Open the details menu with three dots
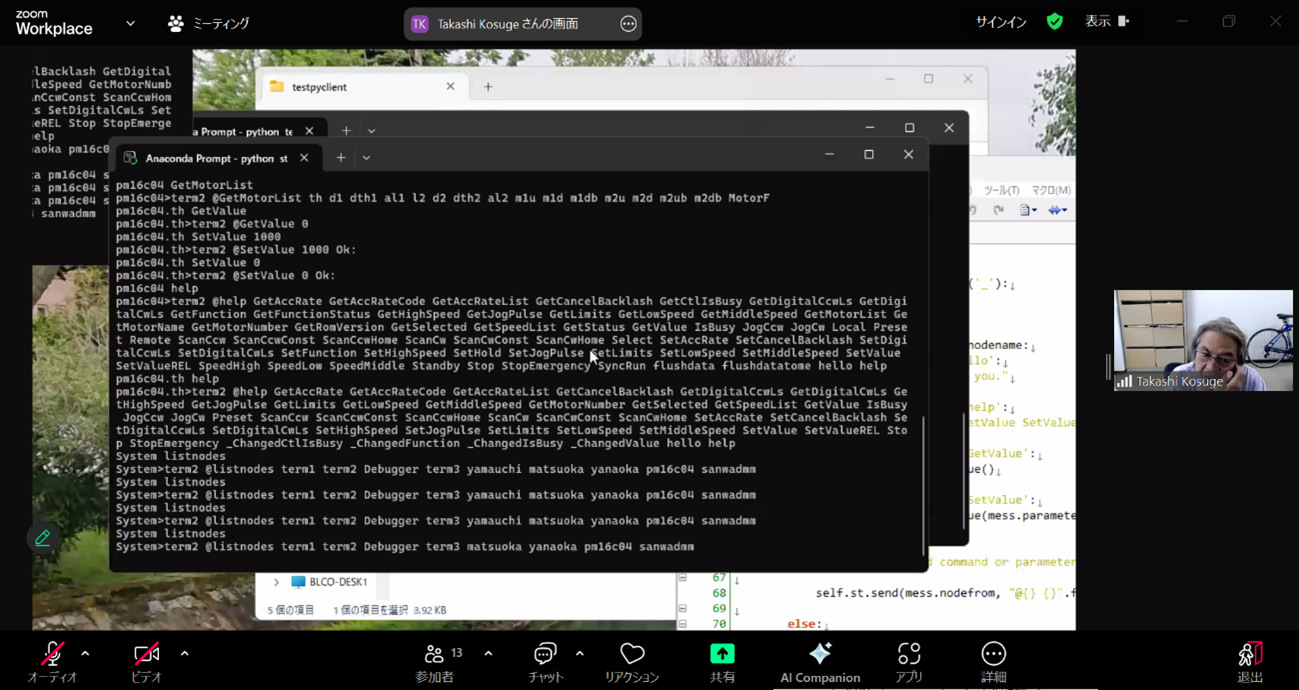 993,654
